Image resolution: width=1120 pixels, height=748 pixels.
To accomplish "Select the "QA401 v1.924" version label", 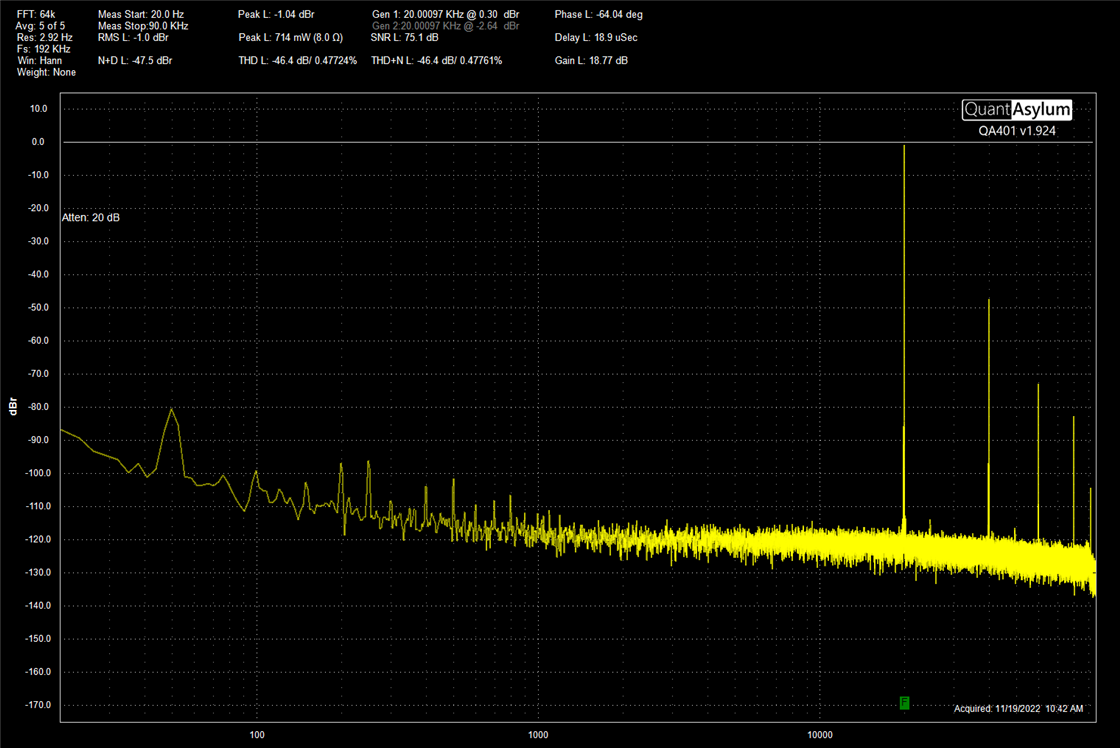I will [1017, 131].
